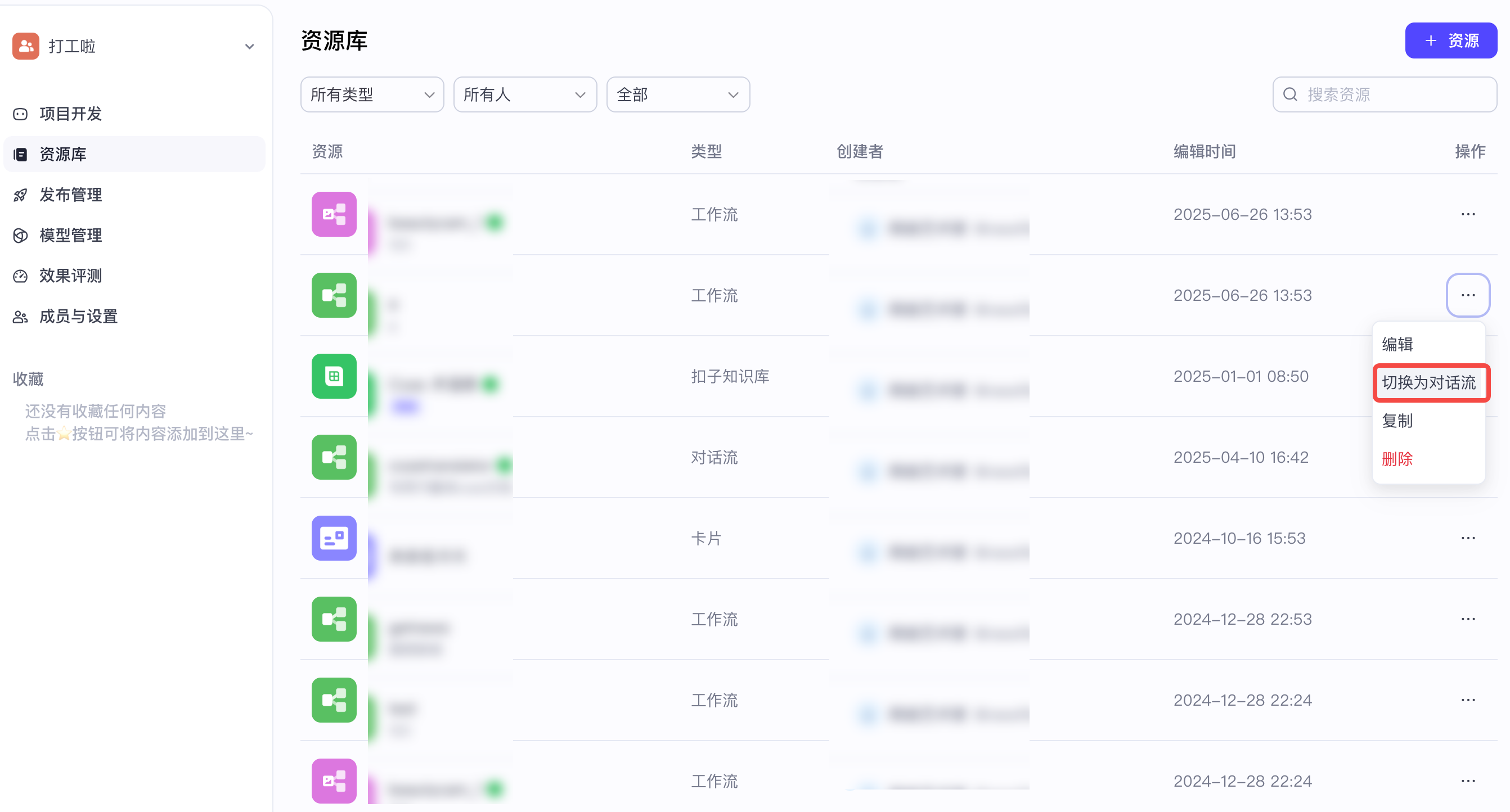Open more options for the 卡片 row
Screen dimensions: 1510x812
coord(1468,538)
